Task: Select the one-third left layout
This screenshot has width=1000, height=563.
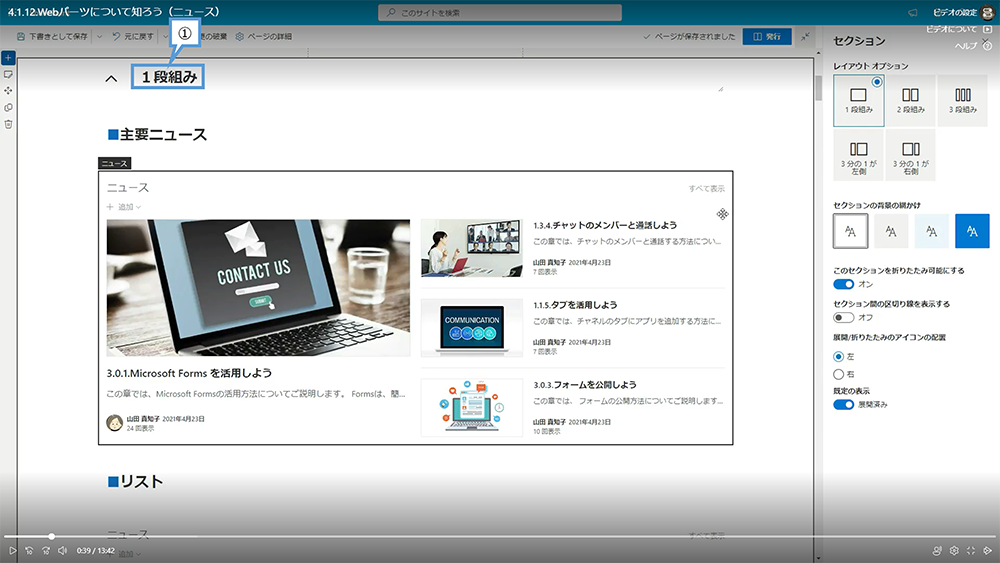Action: click(858, 156)
